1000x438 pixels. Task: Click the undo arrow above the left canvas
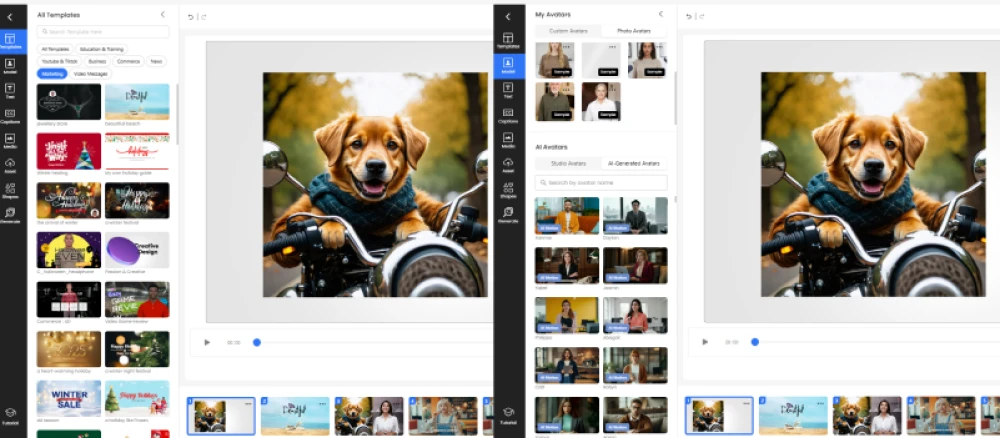(x=190, y=16)
